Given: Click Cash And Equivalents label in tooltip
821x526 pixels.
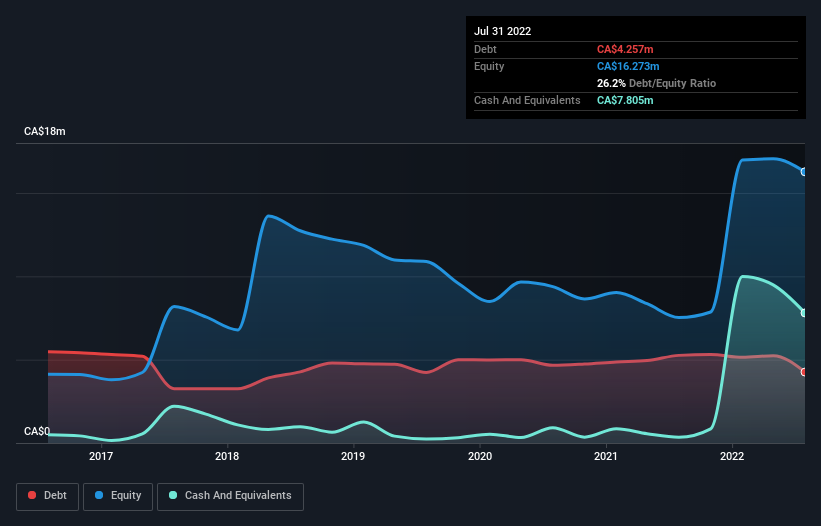Looking at the screenshot, I should tap(527, 100).
